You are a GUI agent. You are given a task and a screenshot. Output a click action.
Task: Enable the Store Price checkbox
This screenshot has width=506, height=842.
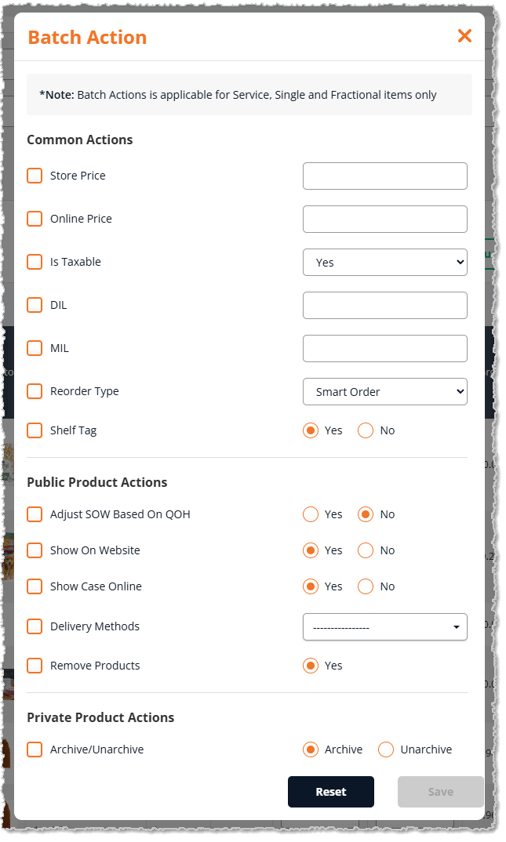pyautogui.click(x=34, y=176)
